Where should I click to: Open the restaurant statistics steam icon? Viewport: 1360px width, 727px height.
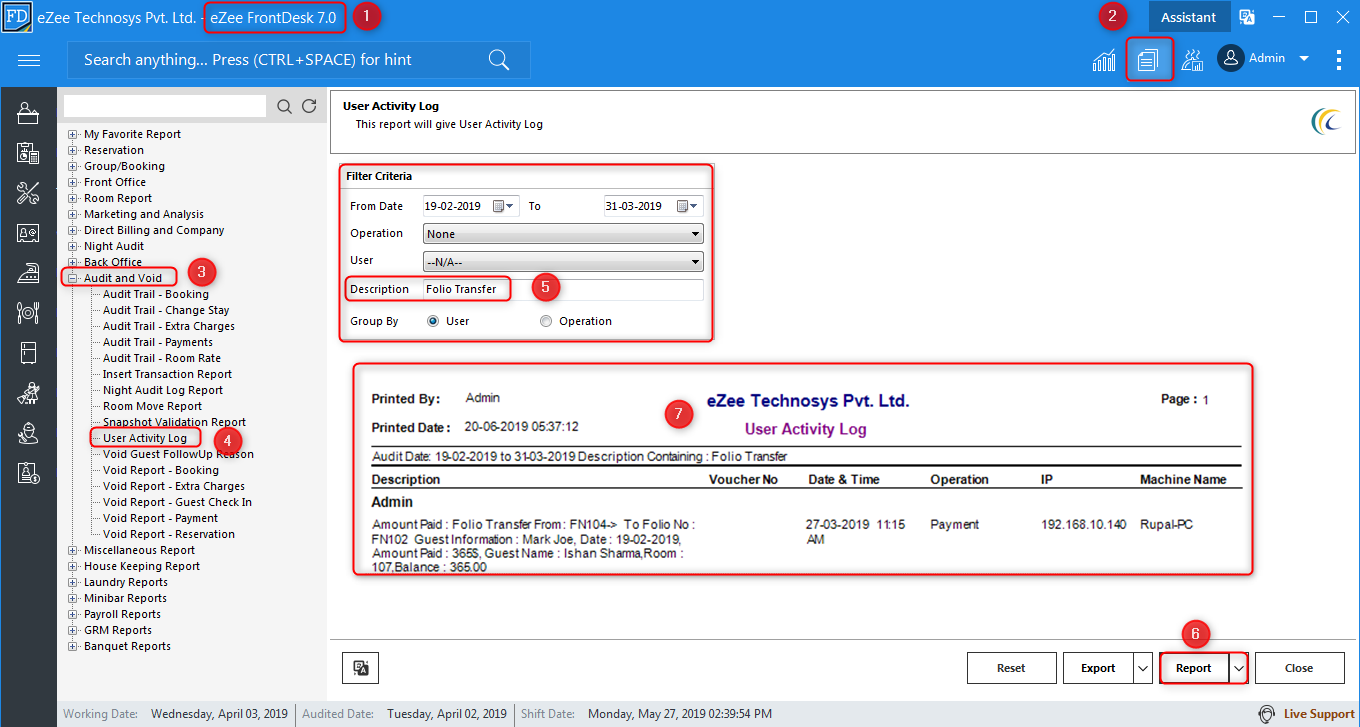coord(1192,60)
